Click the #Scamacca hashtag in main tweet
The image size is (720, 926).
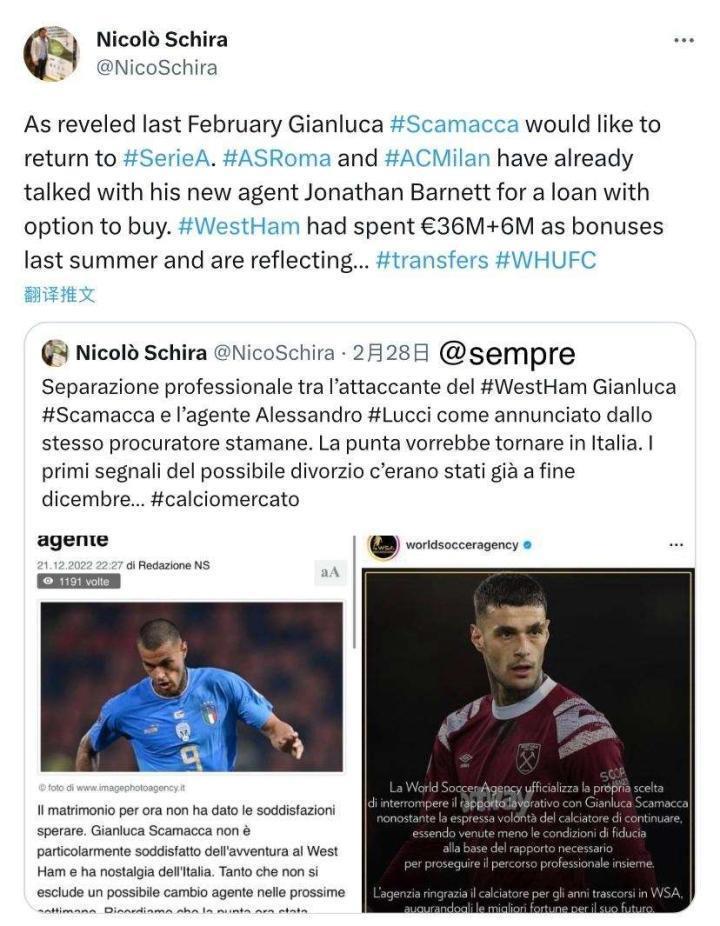coord(454,125)
